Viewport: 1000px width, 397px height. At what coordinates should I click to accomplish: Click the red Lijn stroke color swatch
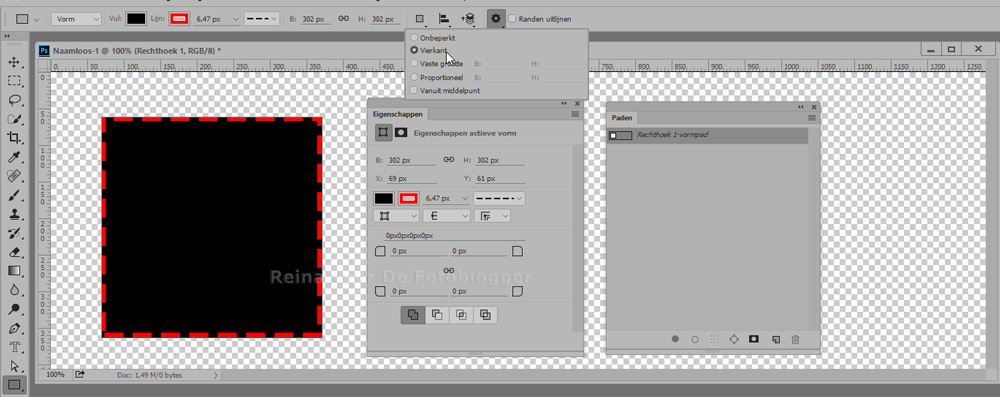pos(180,19)
